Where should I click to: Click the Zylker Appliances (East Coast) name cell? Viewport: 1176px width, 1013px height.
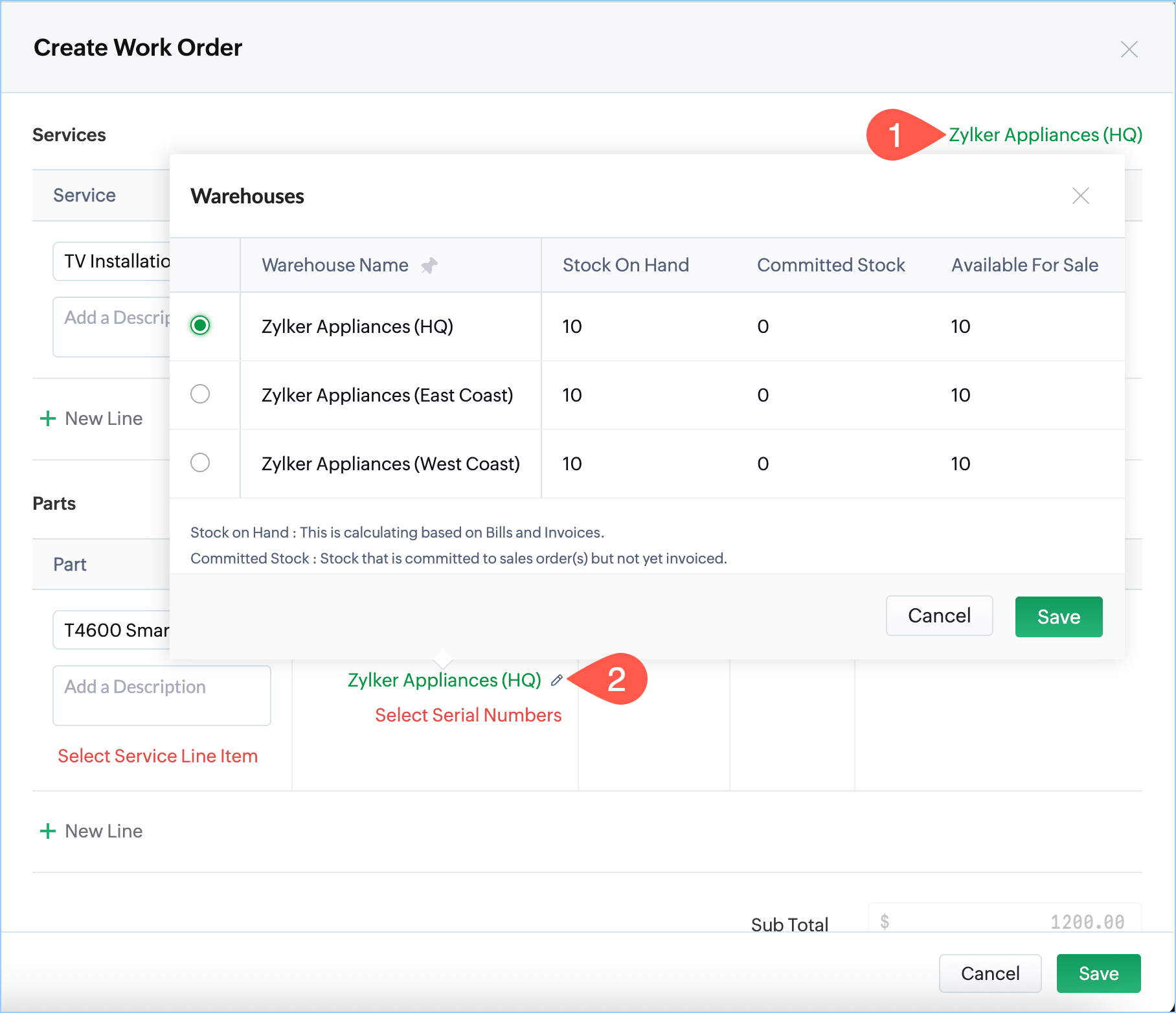point(387,395)
